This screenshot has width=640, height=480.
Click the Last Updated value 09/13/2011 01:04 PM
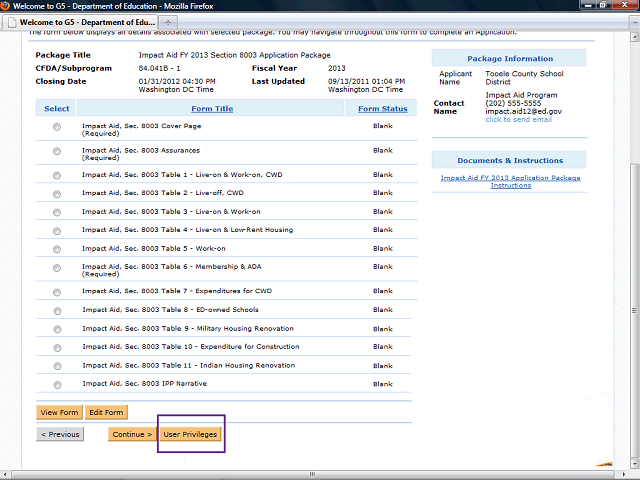coord(366,82)
